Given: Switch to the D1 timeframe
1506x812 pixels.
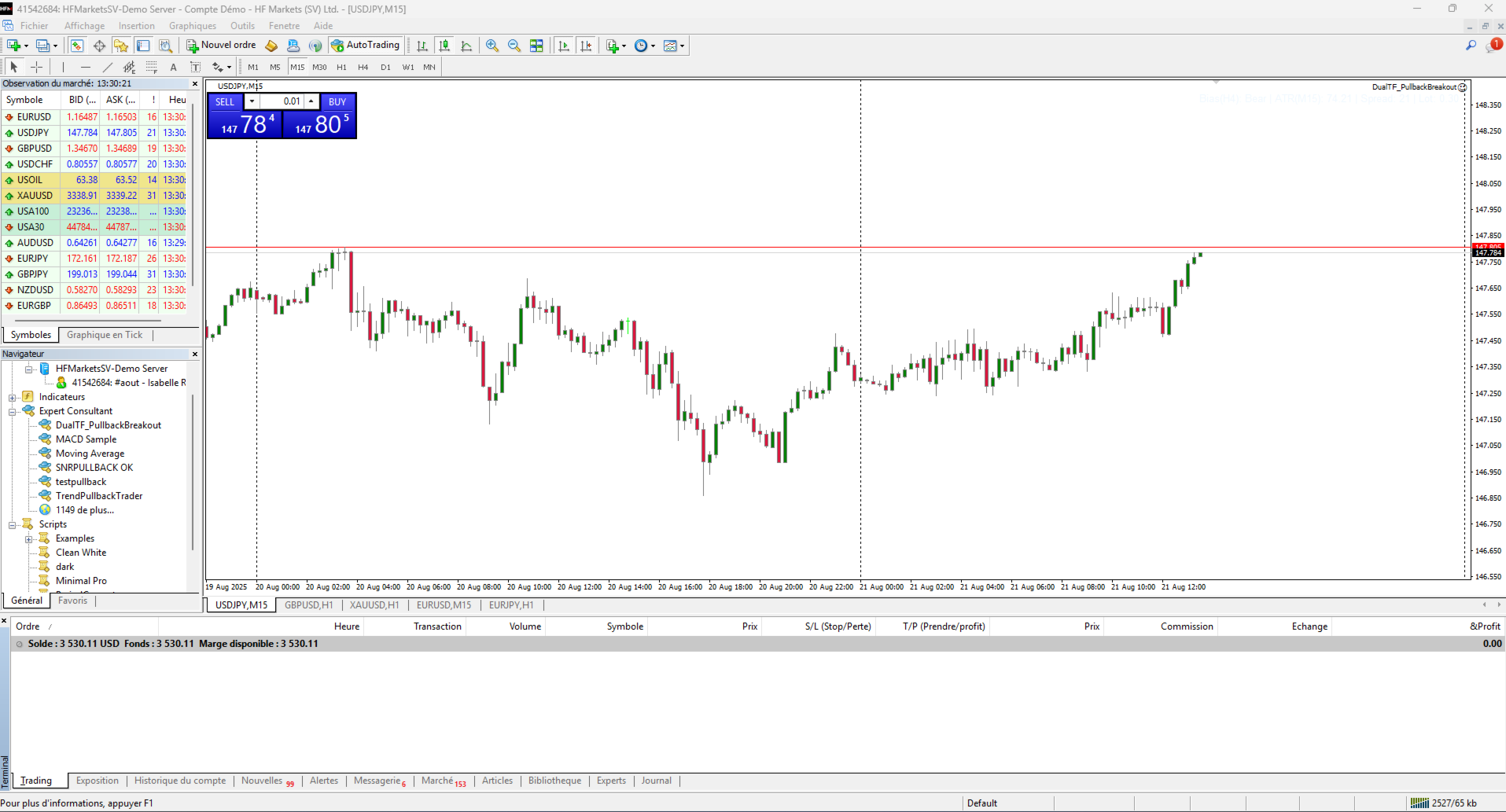Looking at the screenshot, I should (x=385, y=67).
